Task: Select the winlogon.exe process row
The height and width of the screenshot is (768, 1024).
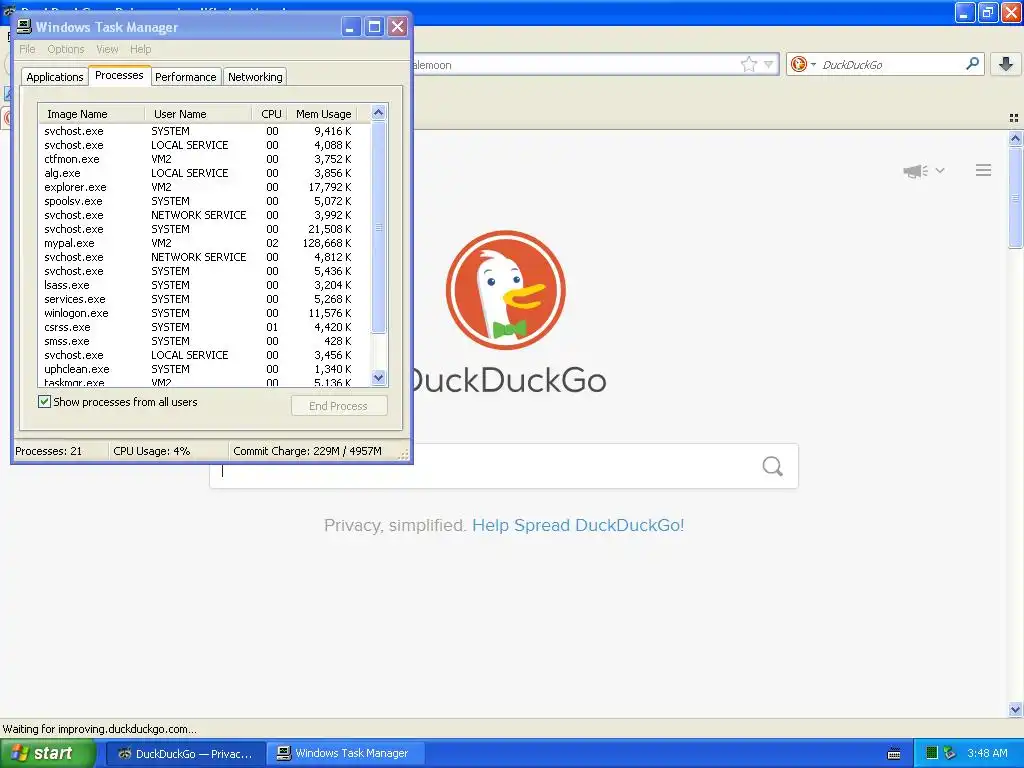Action: point(204,313)
